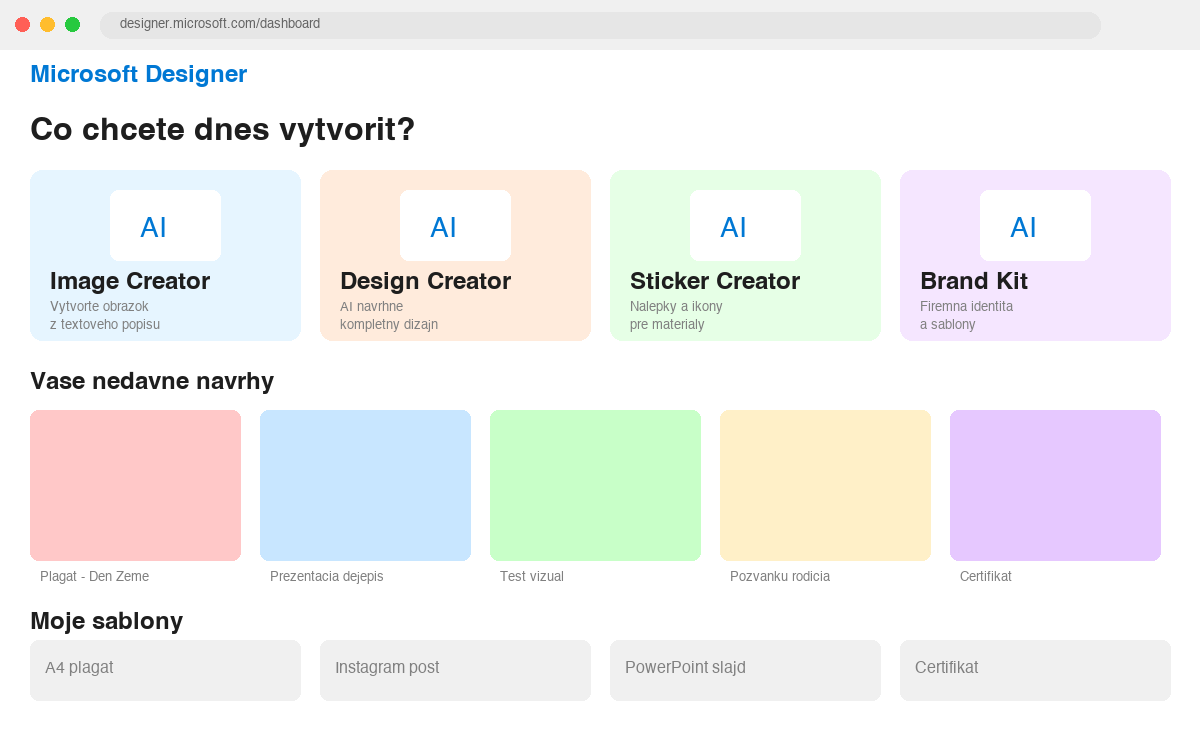Open the Prezentacia dejepis design
Viewport: 1200px width, 750px height.
pos(365,485)
